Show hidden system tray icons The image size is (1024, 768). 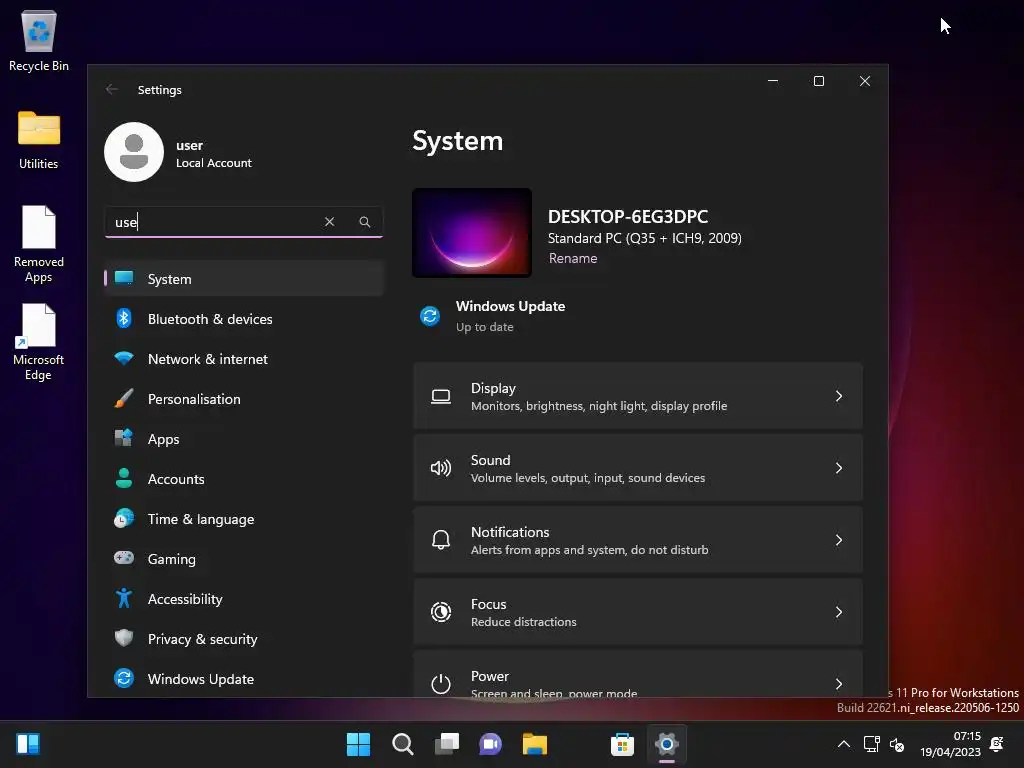pos(844,744)
